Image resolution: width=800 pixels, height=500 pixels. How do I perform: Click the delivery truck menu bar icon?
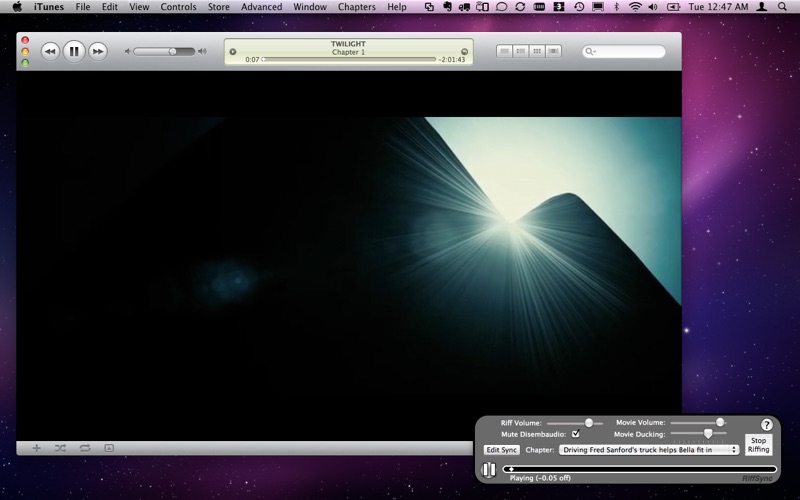464,7
